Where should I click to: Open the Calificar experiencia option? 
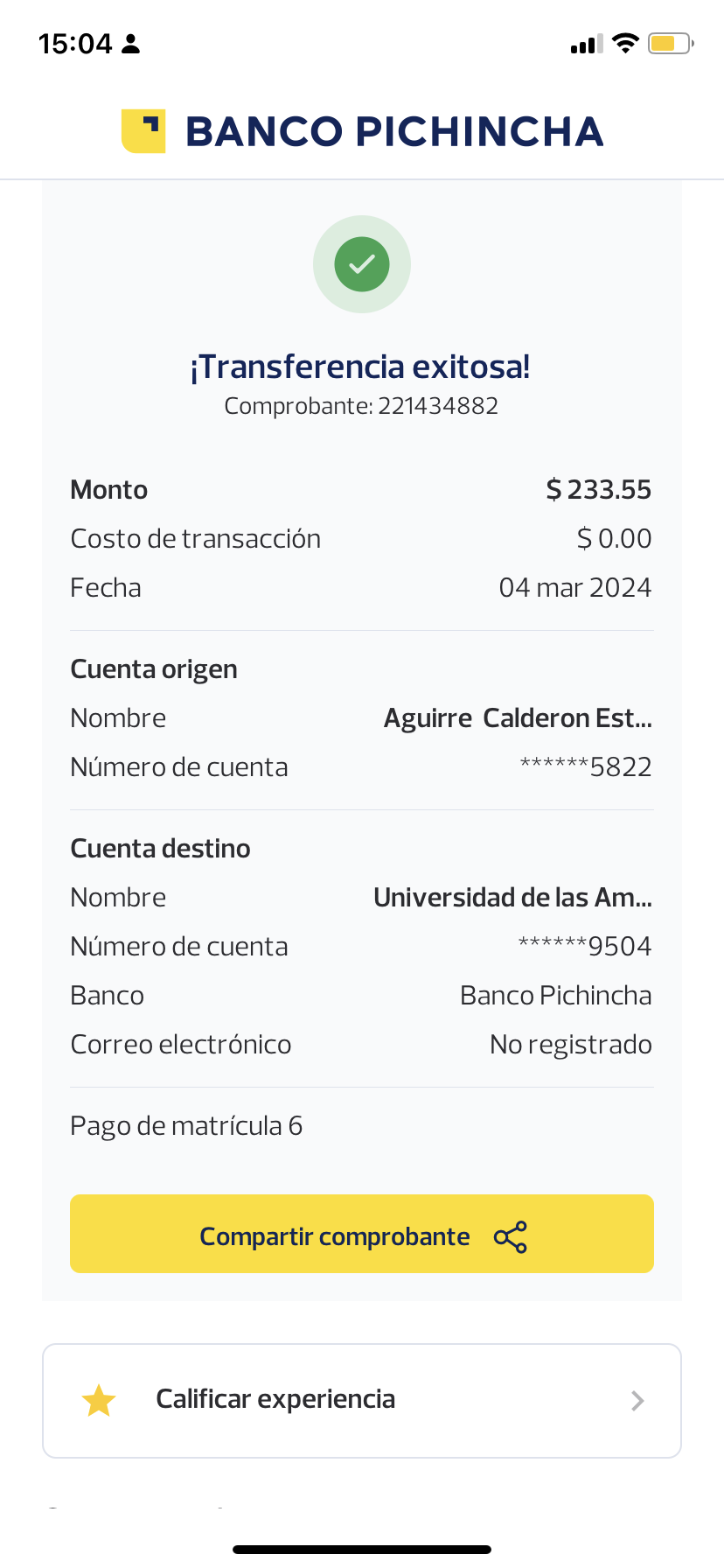click(x=275, y=1400)
